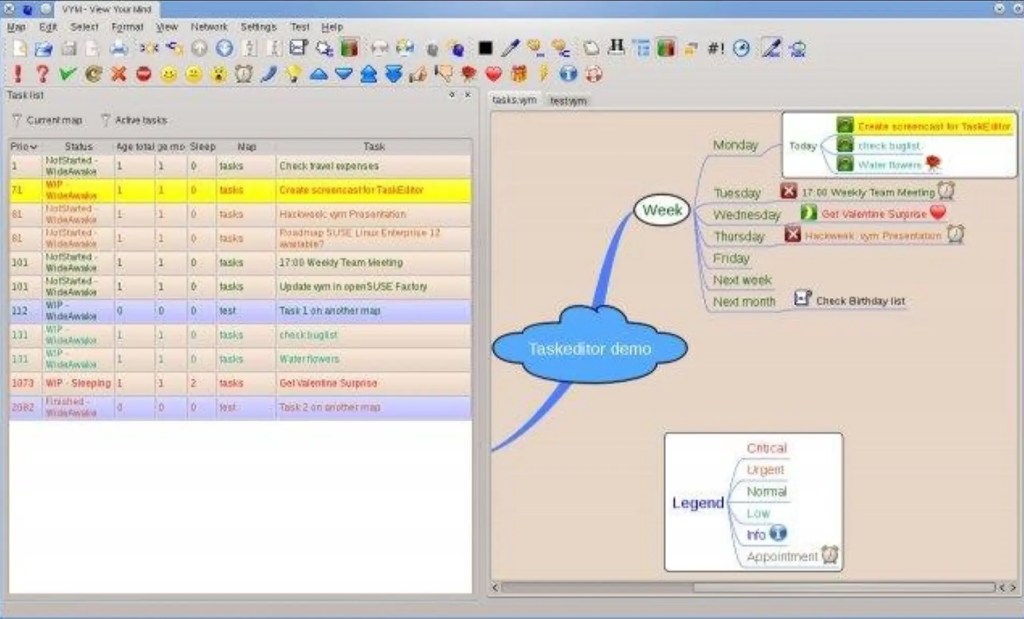This screenshot has height=619, width=1024.
Task: Click the Taskeditor demo cloud node
Action: tap(590, 348)
